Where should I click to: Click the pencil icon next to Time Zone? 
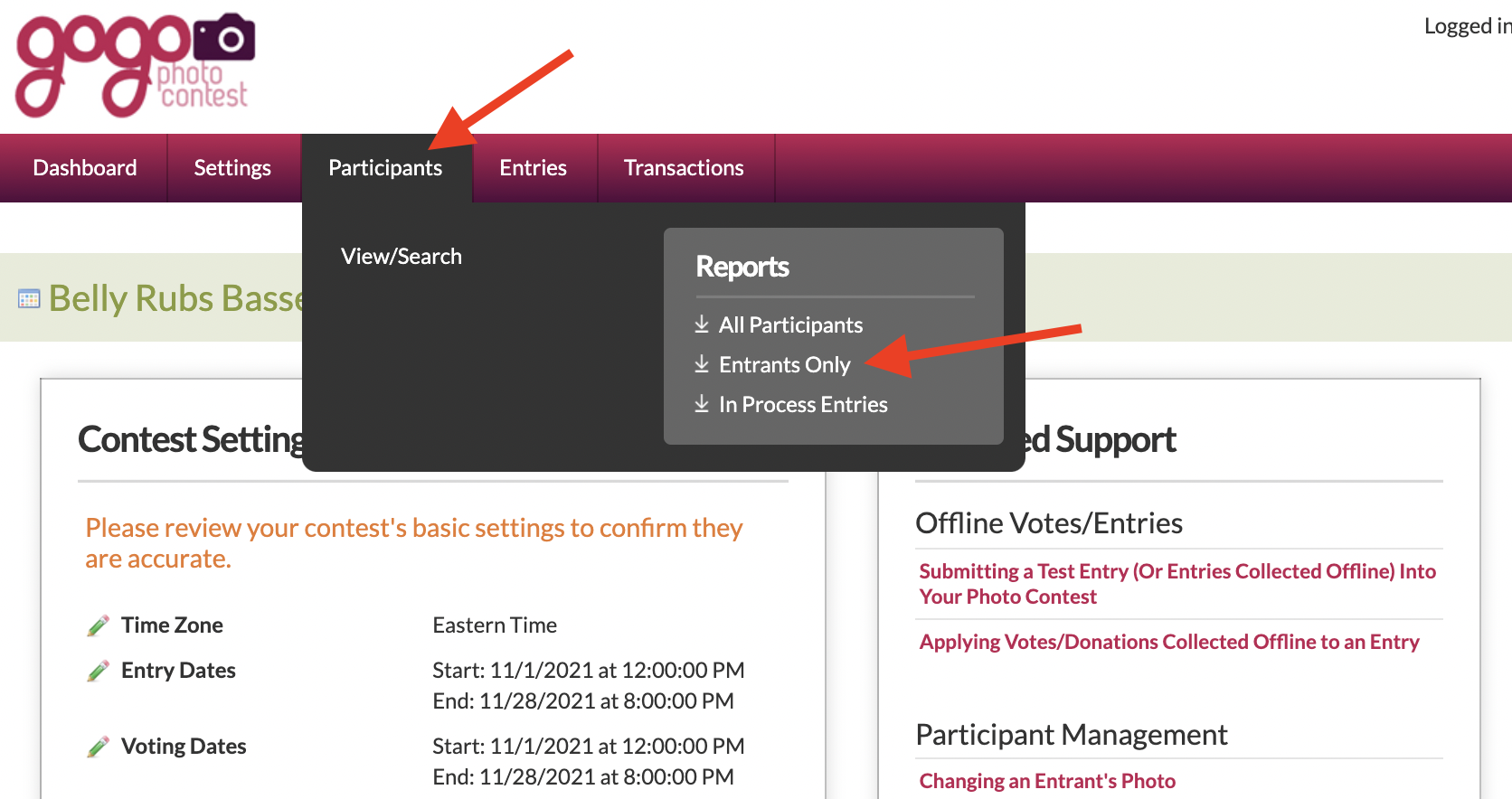click(98, 625)
